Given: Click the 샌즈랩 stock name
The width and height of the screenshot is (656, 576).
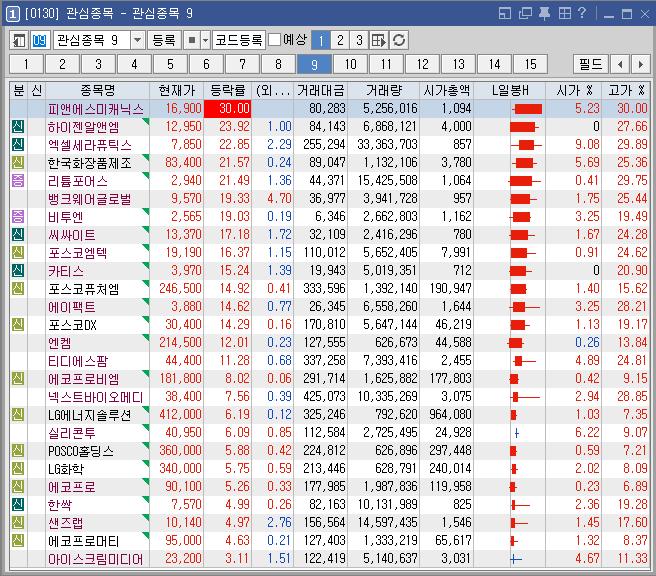Looking at the screenshot, I should [66, 523].
